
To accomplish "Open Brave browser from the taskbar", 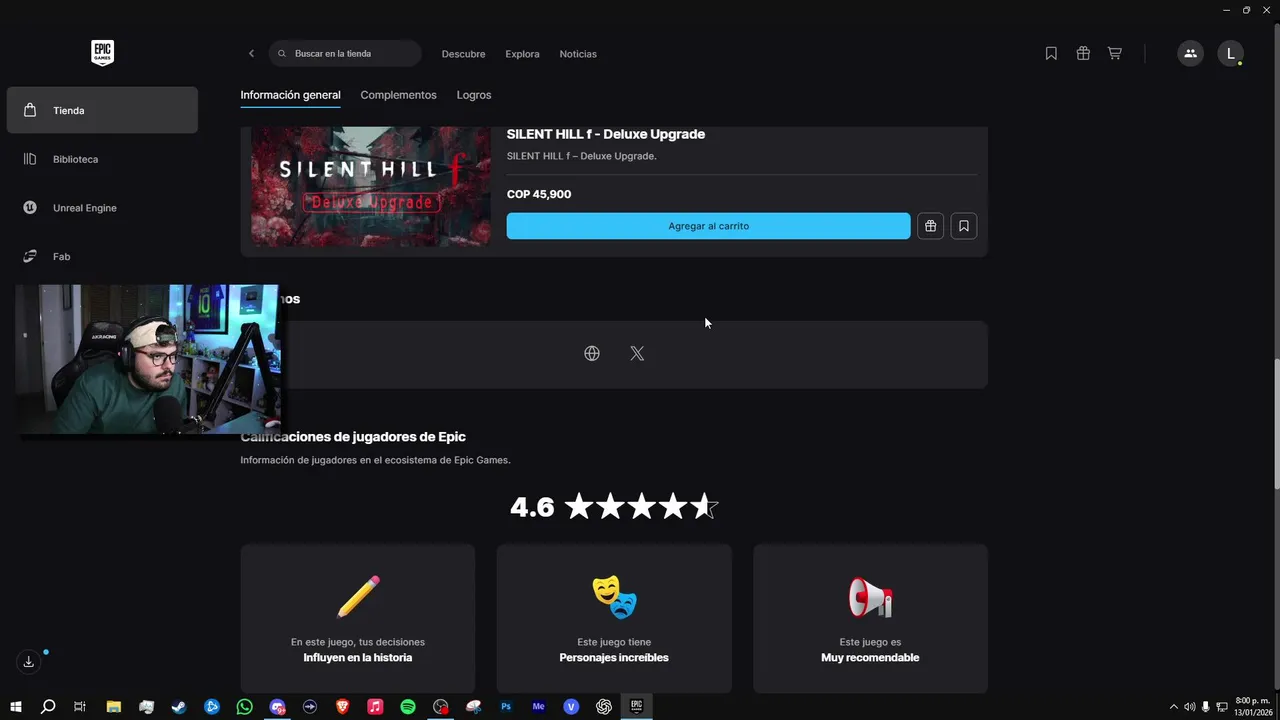I will click(343, 706).
